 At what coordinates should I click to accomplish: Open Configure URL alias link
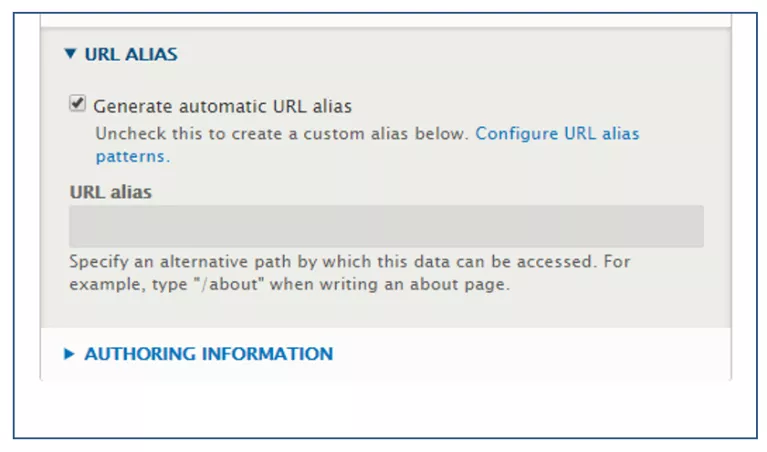[557, 134]
